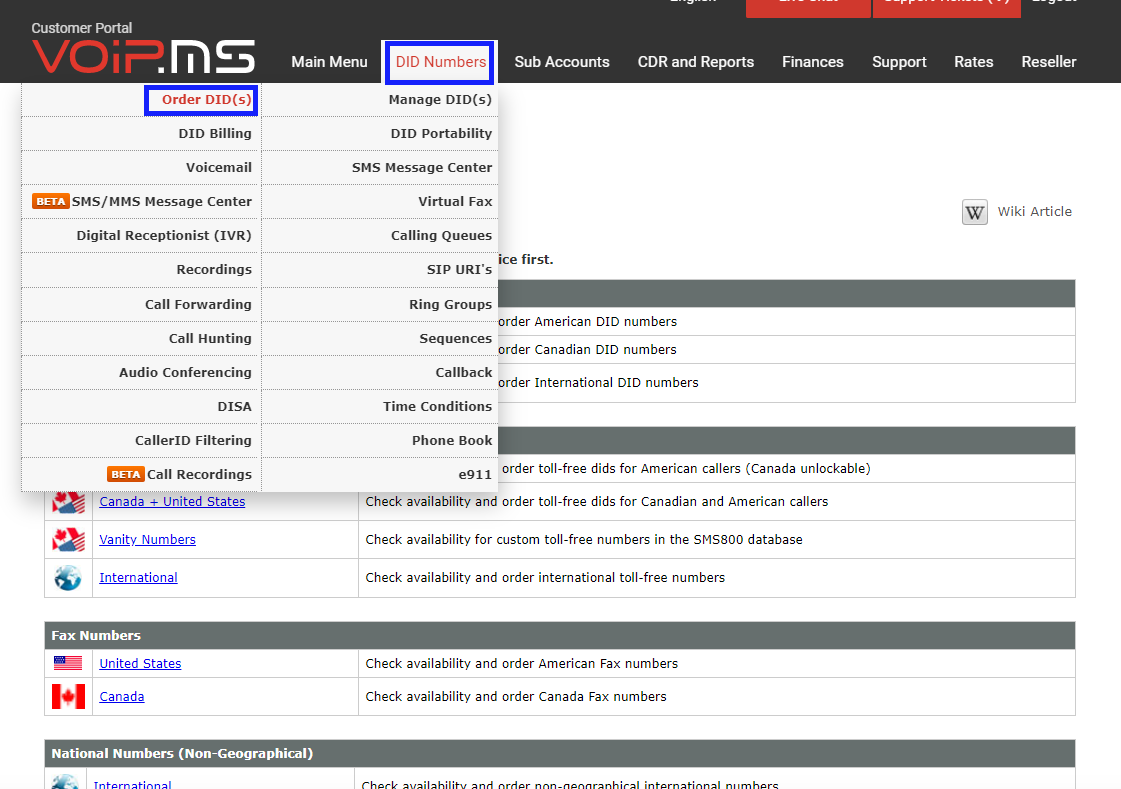Open the Sub Accounts menu
Viewport: 1121px width, 789px height.
pos(562,62)
